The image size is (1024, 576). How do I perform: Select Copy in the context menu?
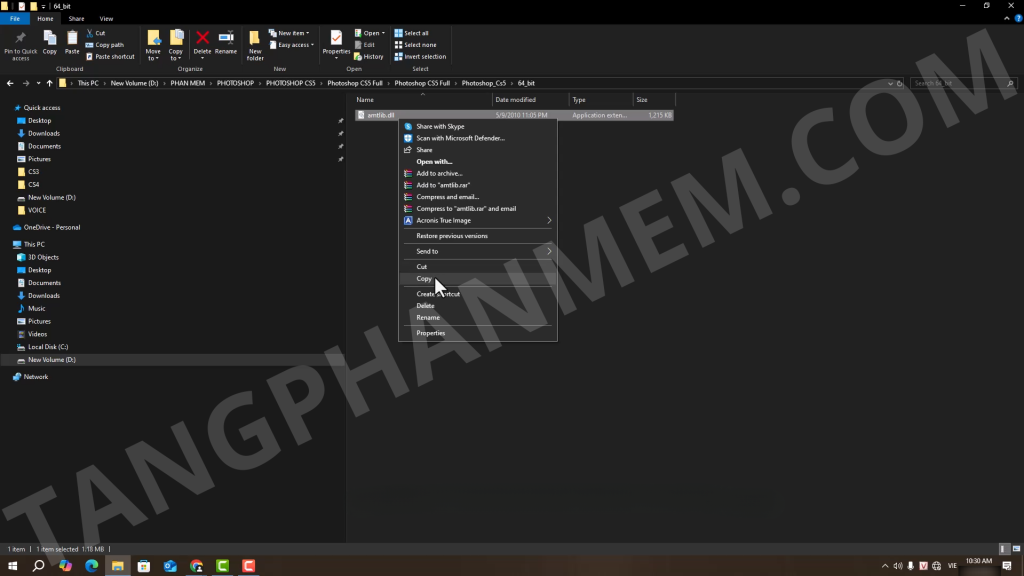coord(424,279)
